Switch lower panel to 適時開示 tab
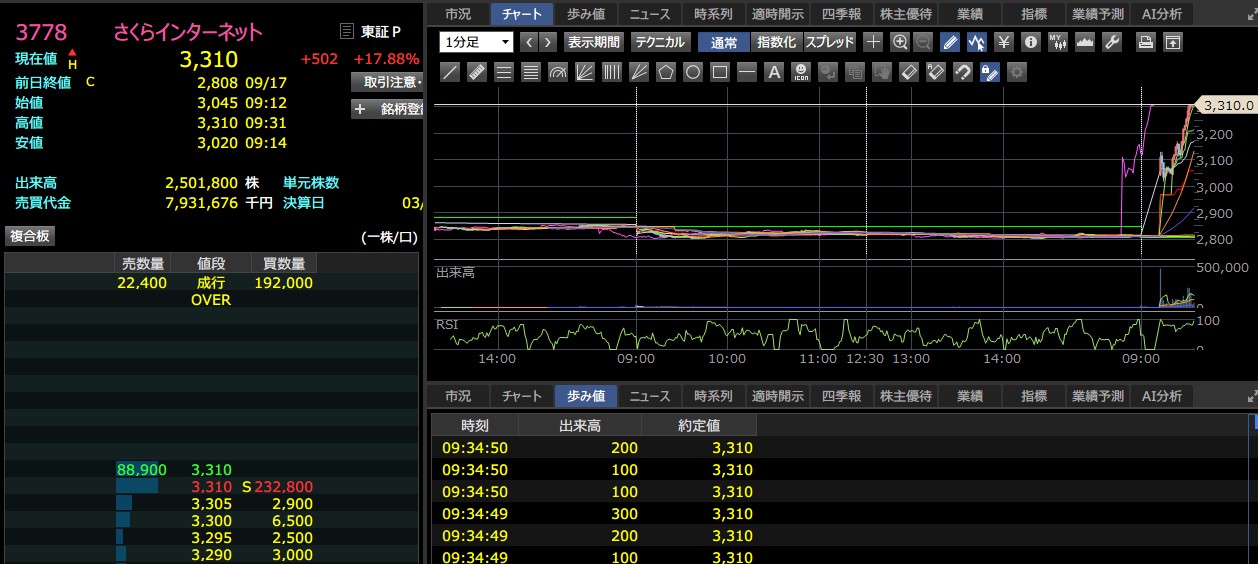1258x564 pixels. pos(777,396)
